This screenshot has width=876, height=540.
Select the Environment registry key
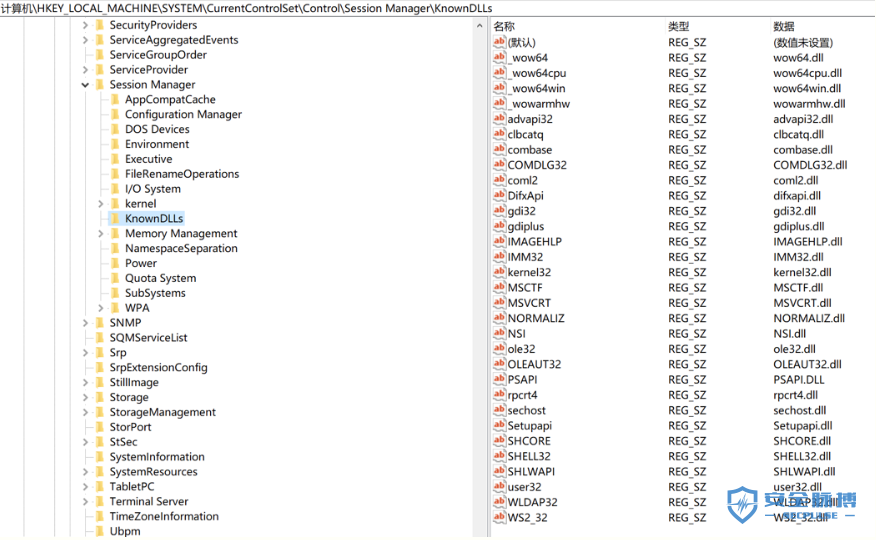157,144
